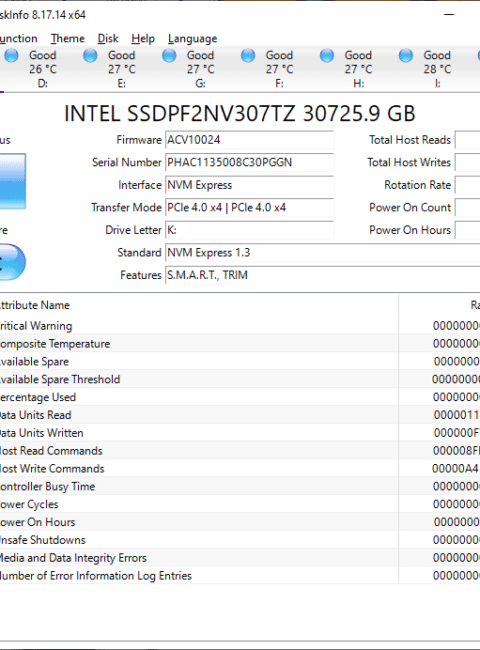Image resolution: width=480 pixels, height=650 pixels.
Task: Click the Interface field NVM Express
Action: (x=250, y=185)
